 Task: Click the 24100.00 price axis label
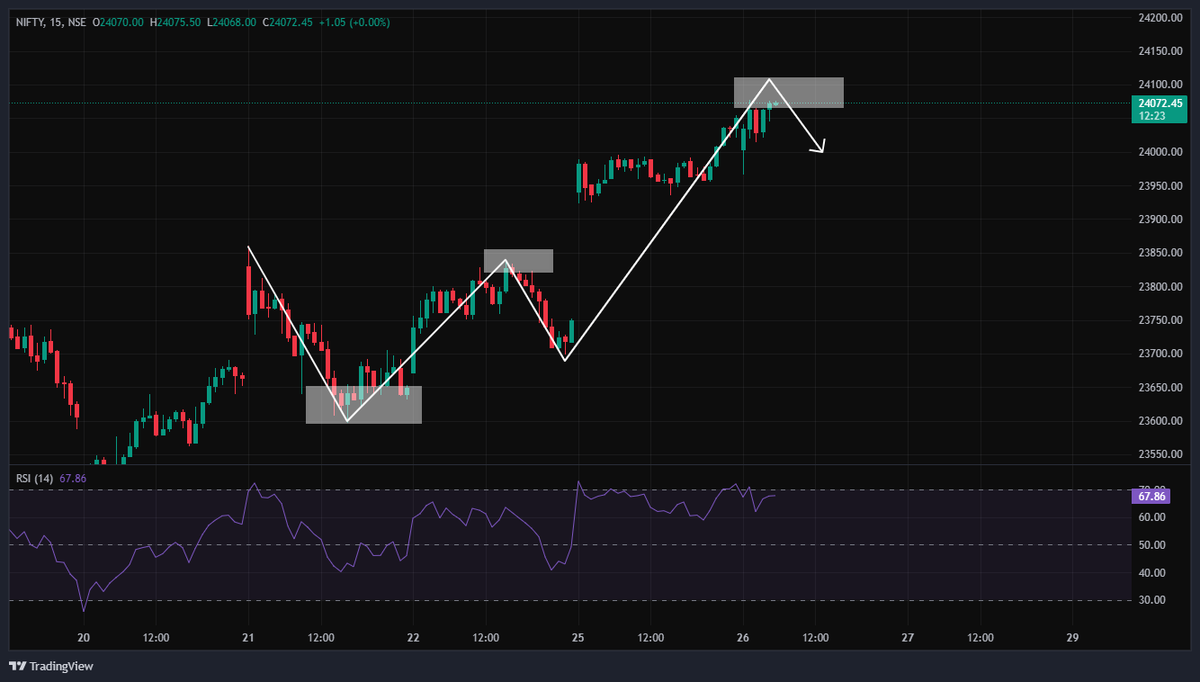point(1160,85)
